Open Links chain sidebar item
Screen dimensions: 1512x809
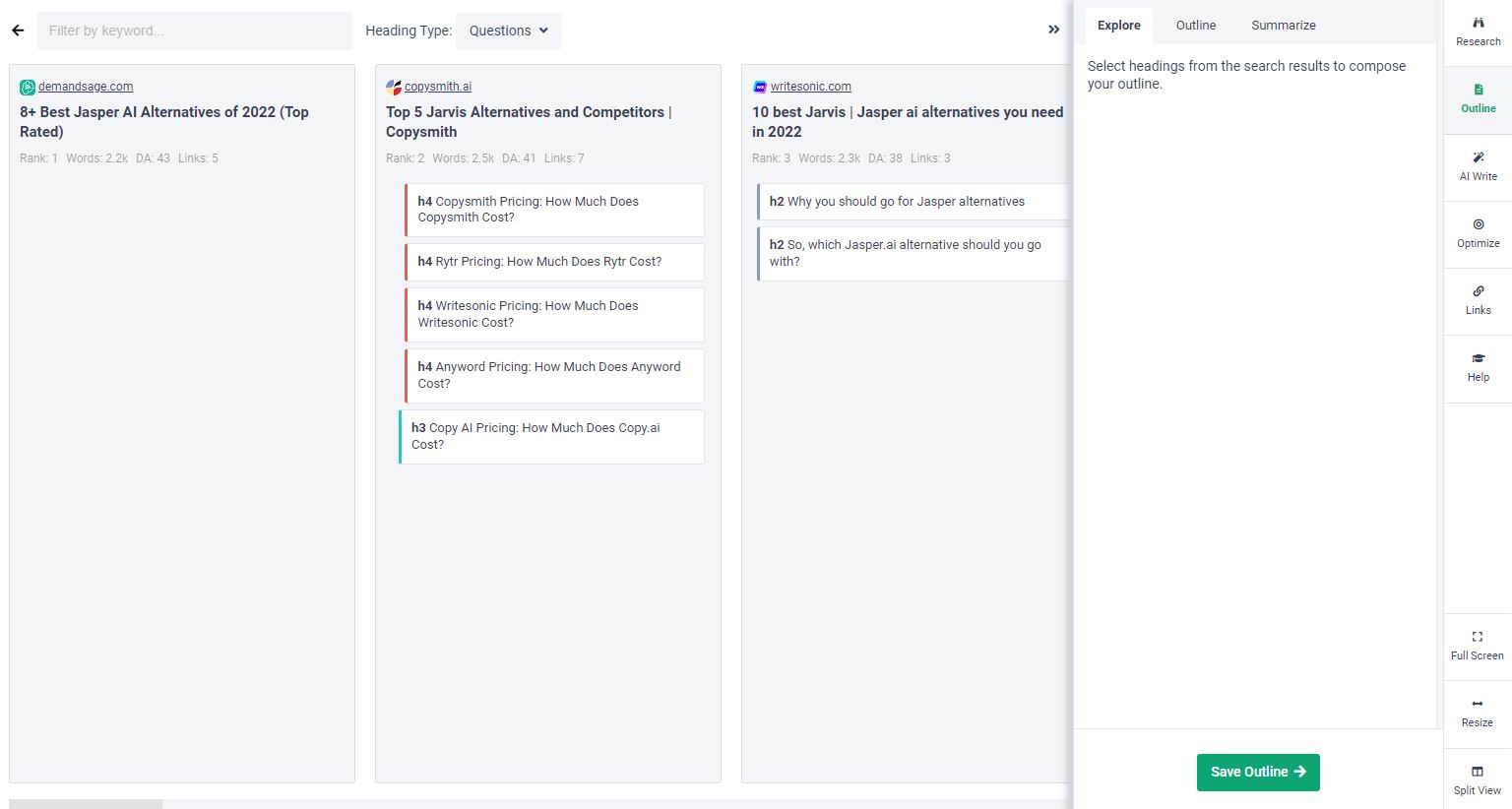pyautogui.click(x=1478, y=300)
